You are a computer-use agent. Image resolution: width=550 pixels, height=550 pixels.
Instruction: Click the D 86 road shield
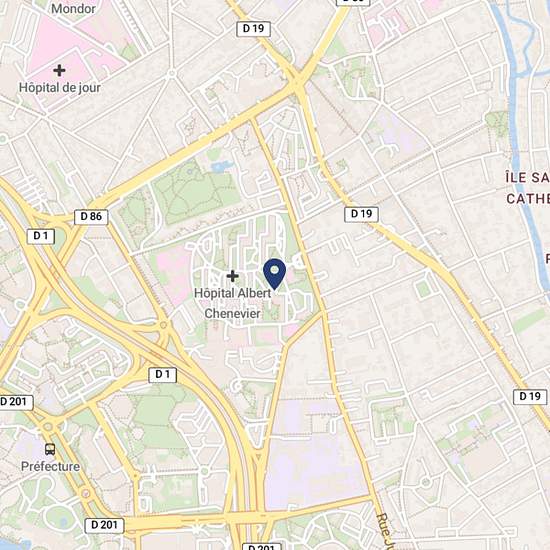[x=91, y=216]
